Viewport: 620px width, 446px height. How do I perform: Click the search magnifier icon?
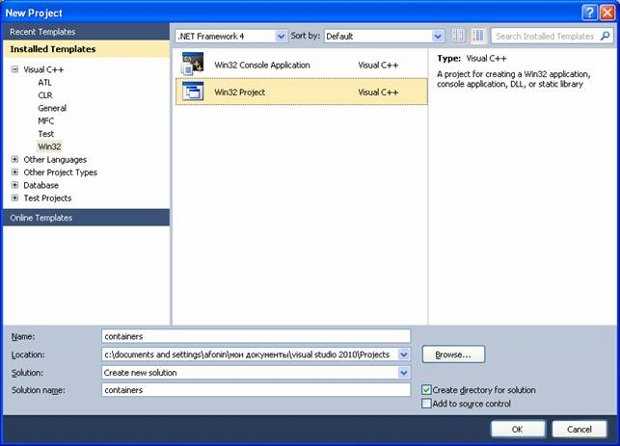tap(605, 36)
